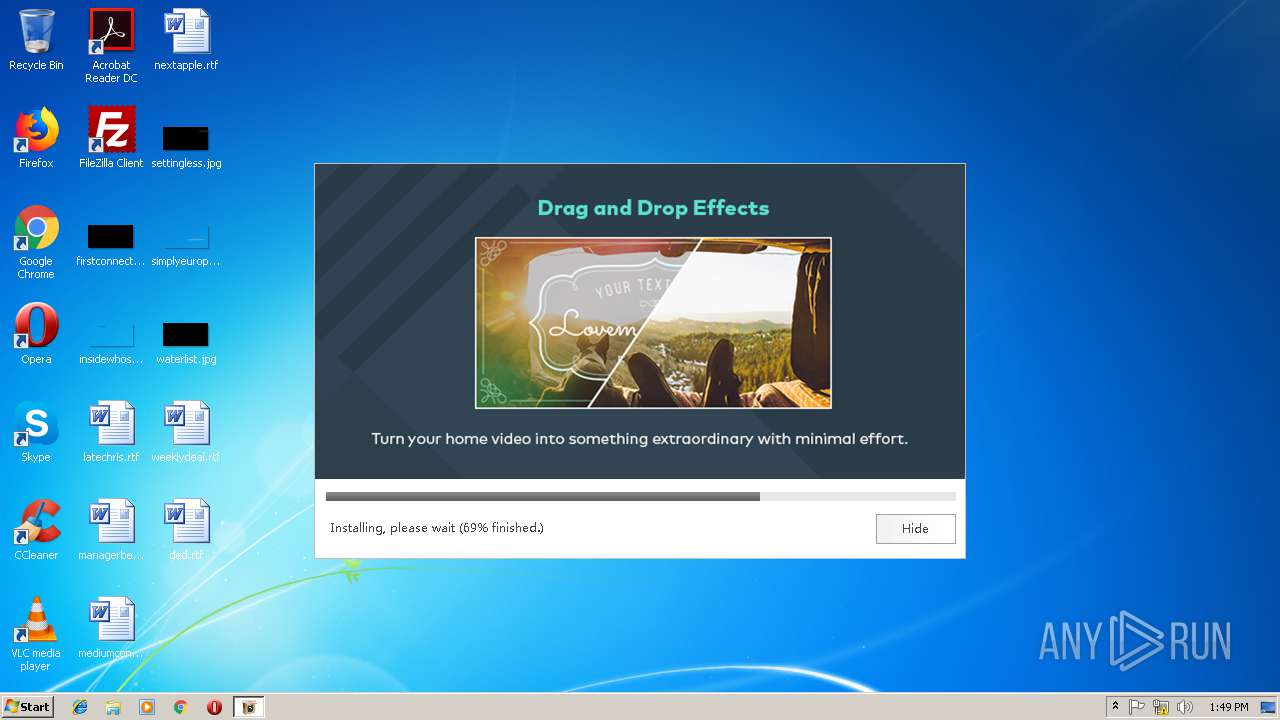Click the installation progress bar
Viewport: 1280px width, 720px height.
(x=640, y=496)
